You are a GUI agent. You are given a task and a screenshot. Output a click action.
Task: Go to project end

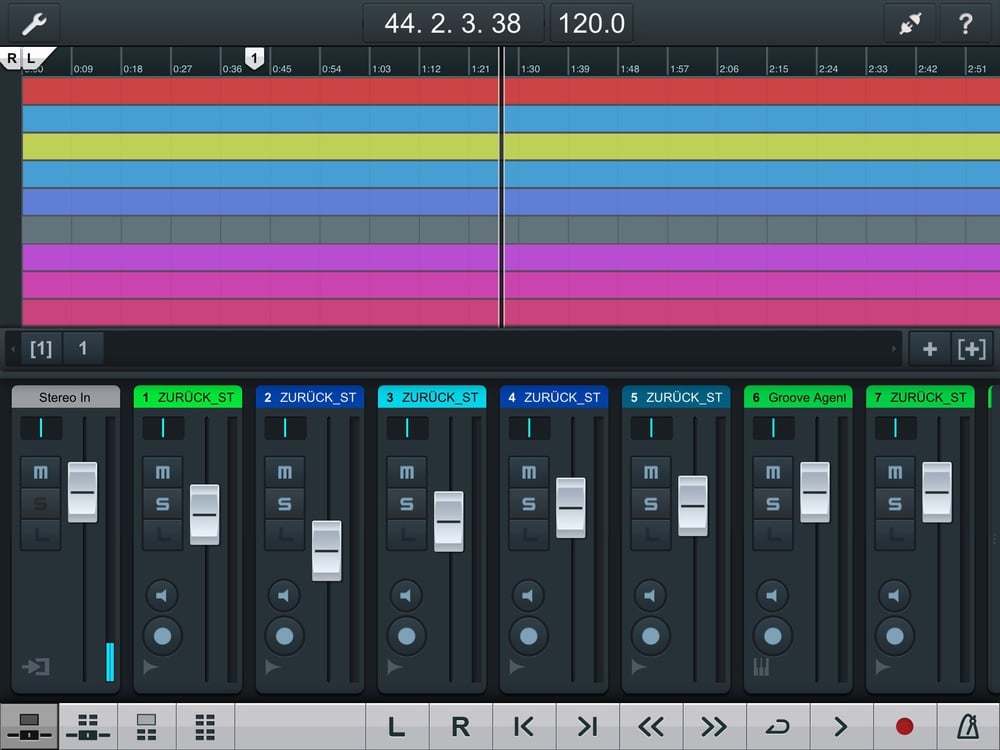[587, 726]
